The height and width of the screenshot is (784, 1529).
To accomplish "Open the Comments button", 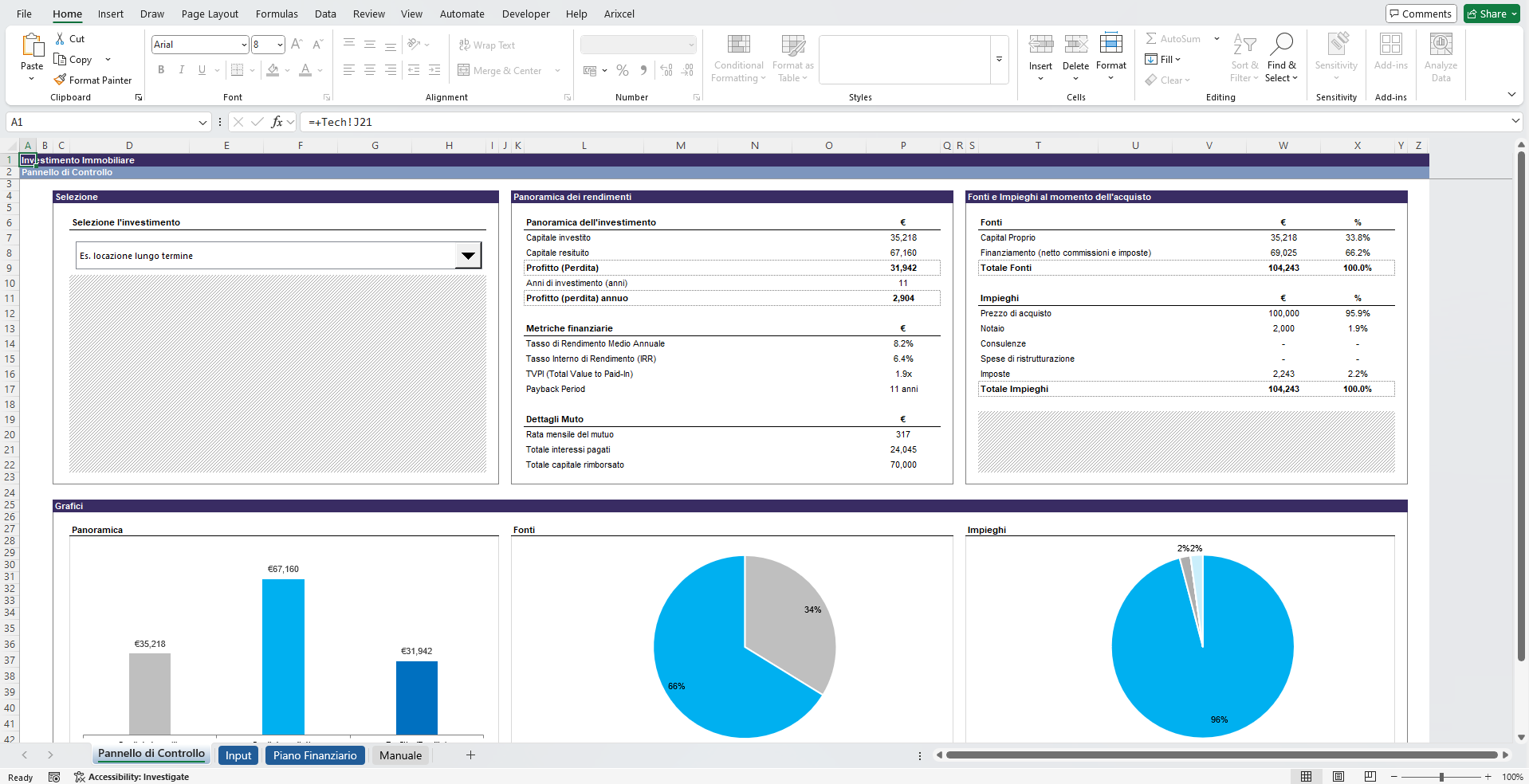I will (1421, 14).
